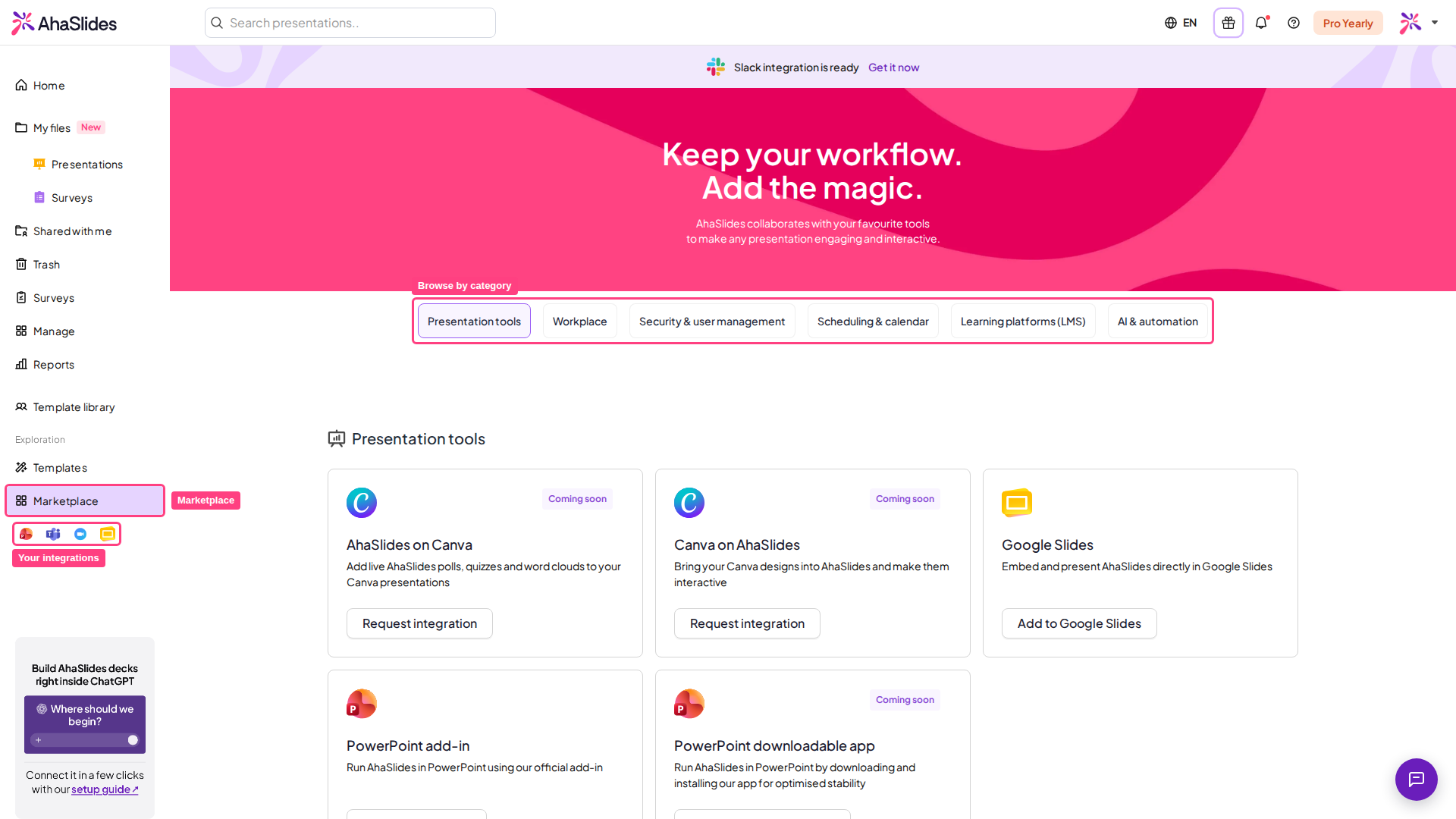This screenshot has width=1456, height=819.
Task: Open Reports in the sidebar
Action: coord(85,365)
